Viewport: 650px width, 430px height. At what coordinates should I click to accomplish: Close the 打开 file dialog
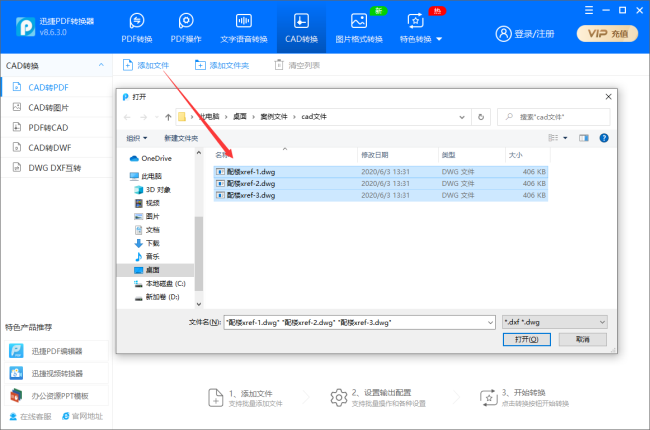click(x=608, y=97)
